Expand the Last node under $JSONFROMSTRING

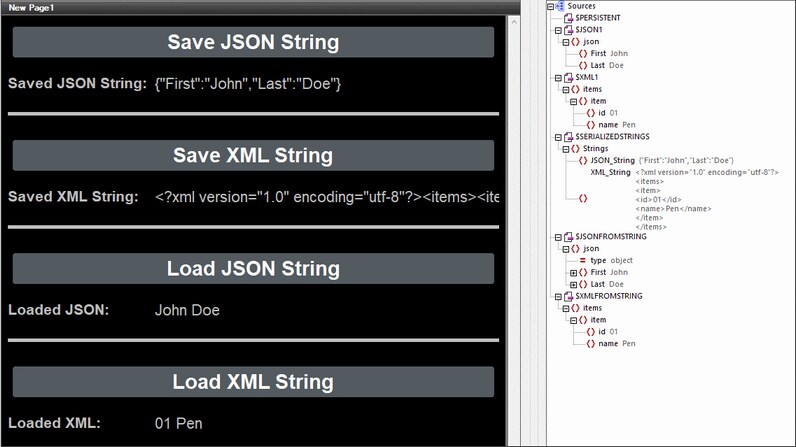[x=573, y=284]
